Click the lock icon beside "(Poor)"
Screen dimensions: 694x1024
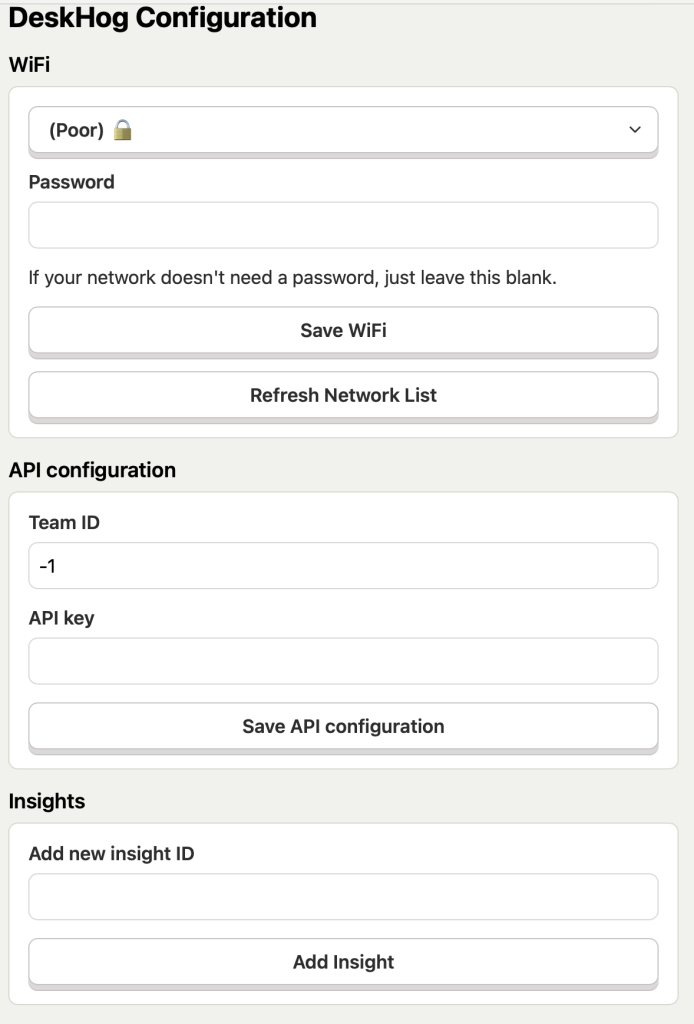point(122,130)
